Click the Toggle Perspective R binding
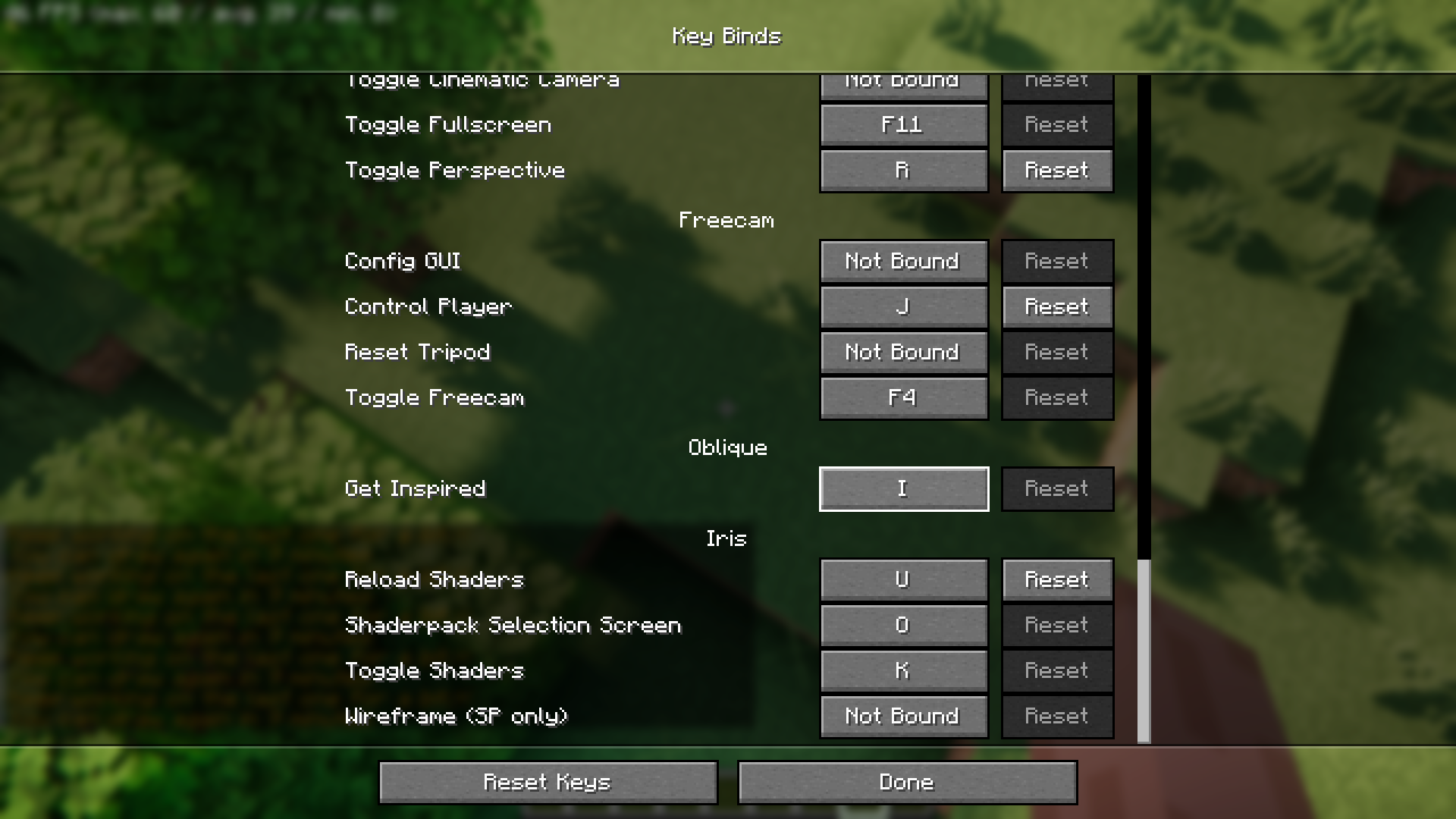The image size is (1456, 819). (902, 170)
